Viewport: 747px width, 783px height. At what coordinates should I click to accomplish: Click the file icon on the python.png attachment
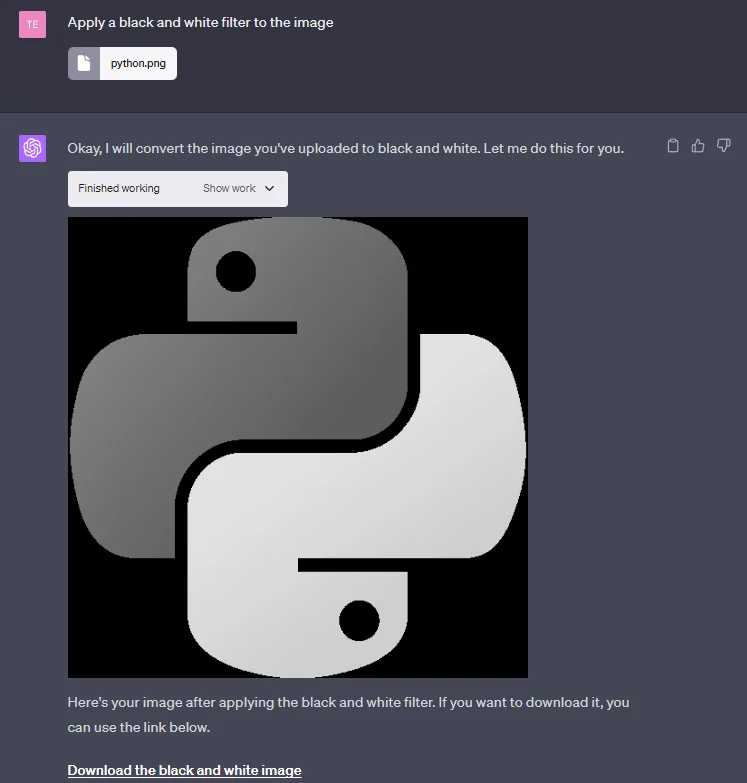click(x=85, y=63)
